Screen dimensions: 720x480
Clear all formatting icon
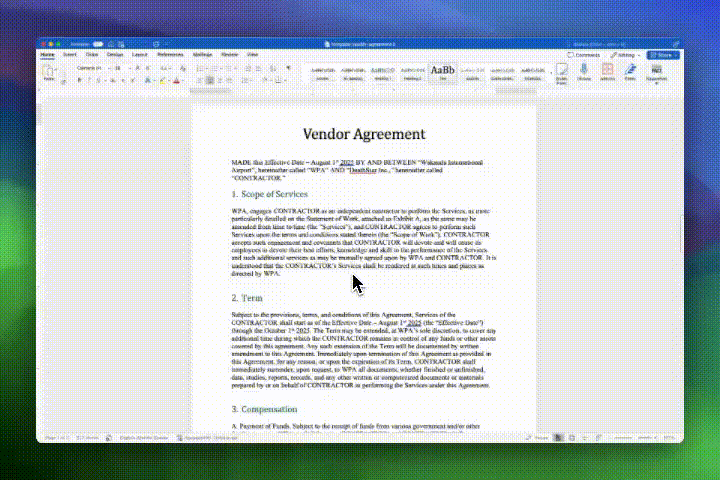pos(183,68)
